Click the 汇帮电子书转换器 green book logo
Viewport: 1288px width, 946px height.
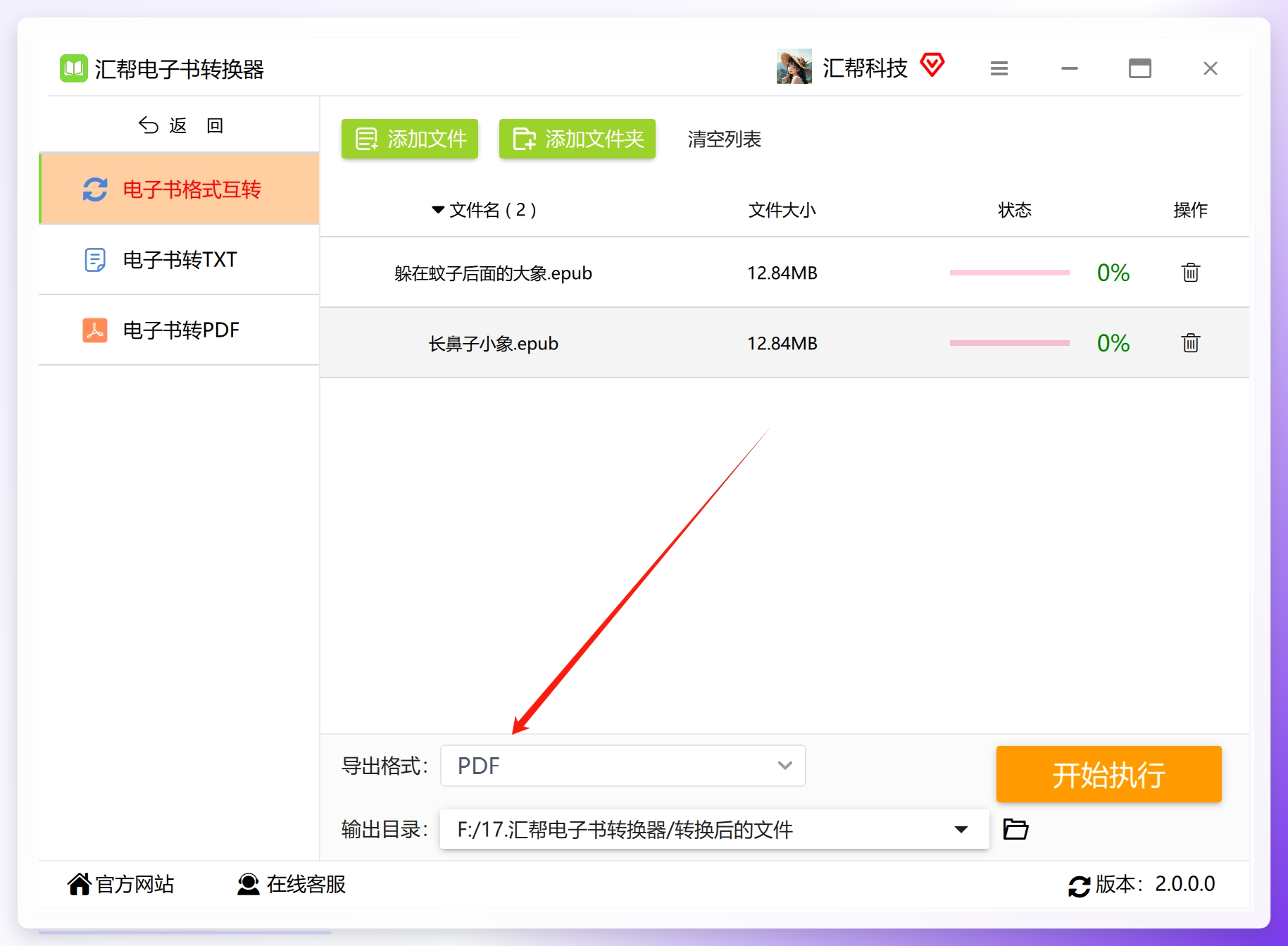(73, 68)
